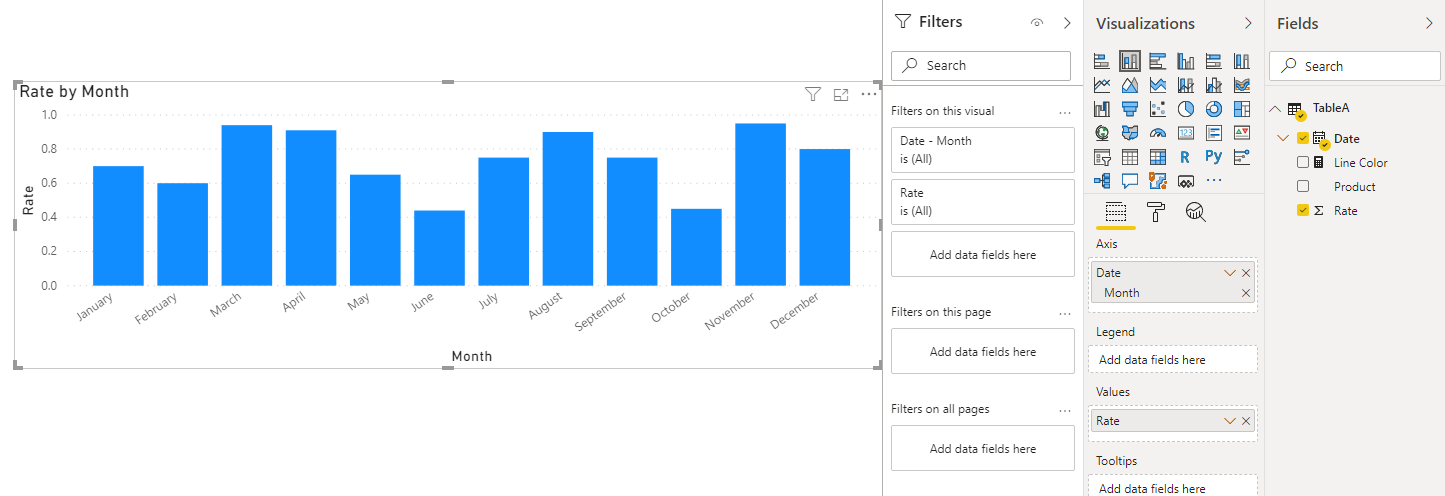Click the filter icon on the chart header
The height and width of the screenshot is (496, 1445).
tap(813, 94)
